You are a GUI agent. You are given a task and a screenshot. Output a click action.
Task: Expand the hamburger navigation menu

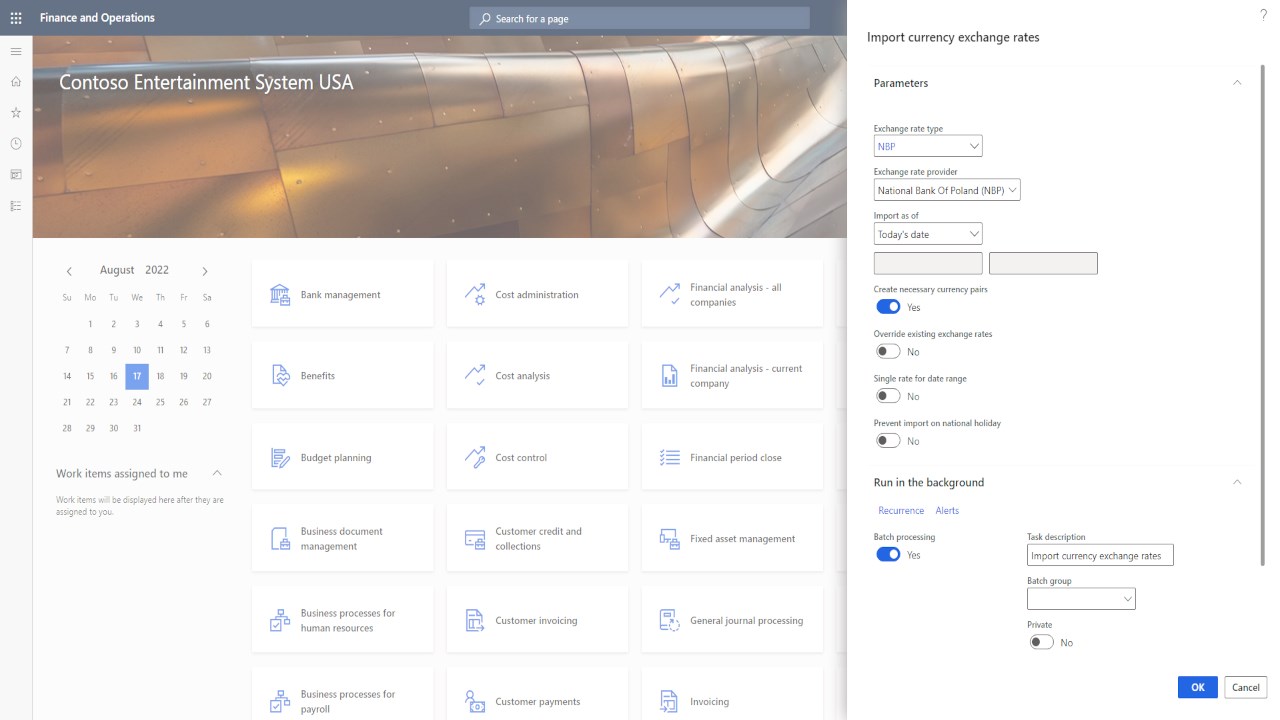point(16,51)
